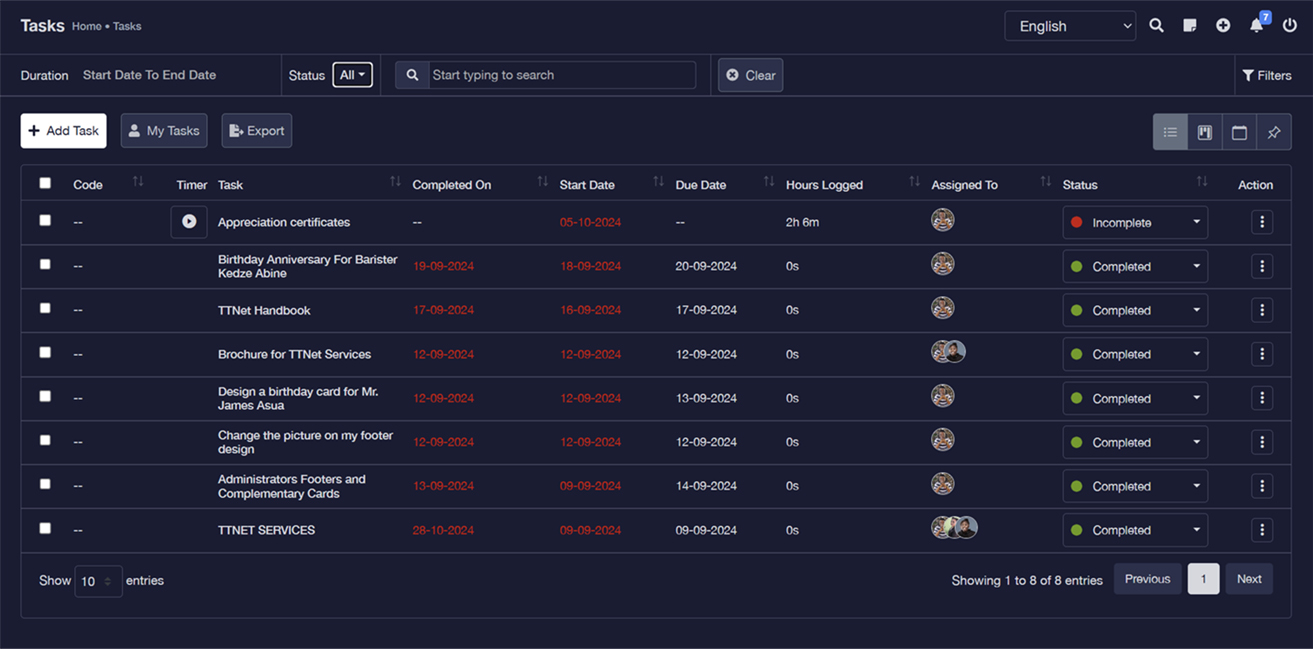
Task: Select the TTNET SERVICES row checkbox
Action: click(45, 528)
